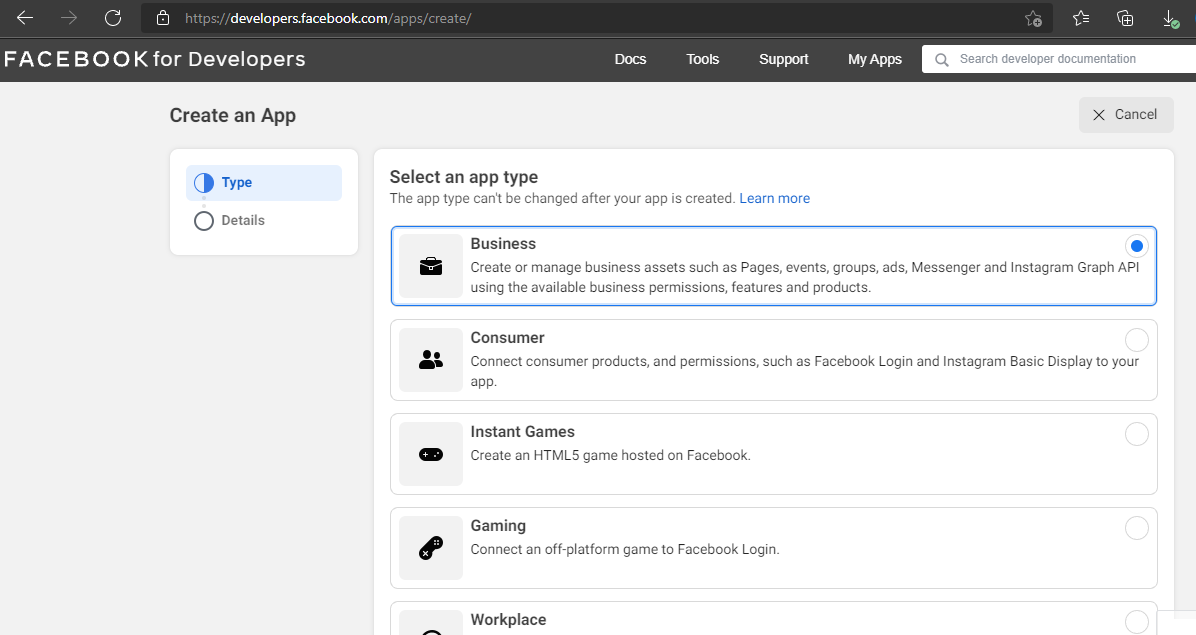
Task: Click the 'Create an HTML5 game' description
Action: pyautogui.click(x=610, y=455)
